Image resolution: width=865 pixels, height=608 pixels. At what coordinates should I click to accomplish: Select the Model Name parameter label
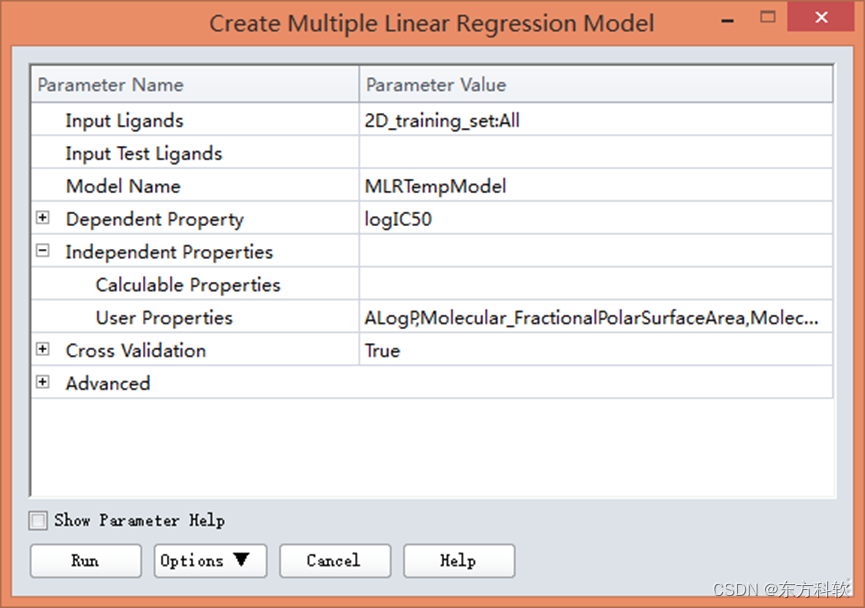(x=123, y=186)
